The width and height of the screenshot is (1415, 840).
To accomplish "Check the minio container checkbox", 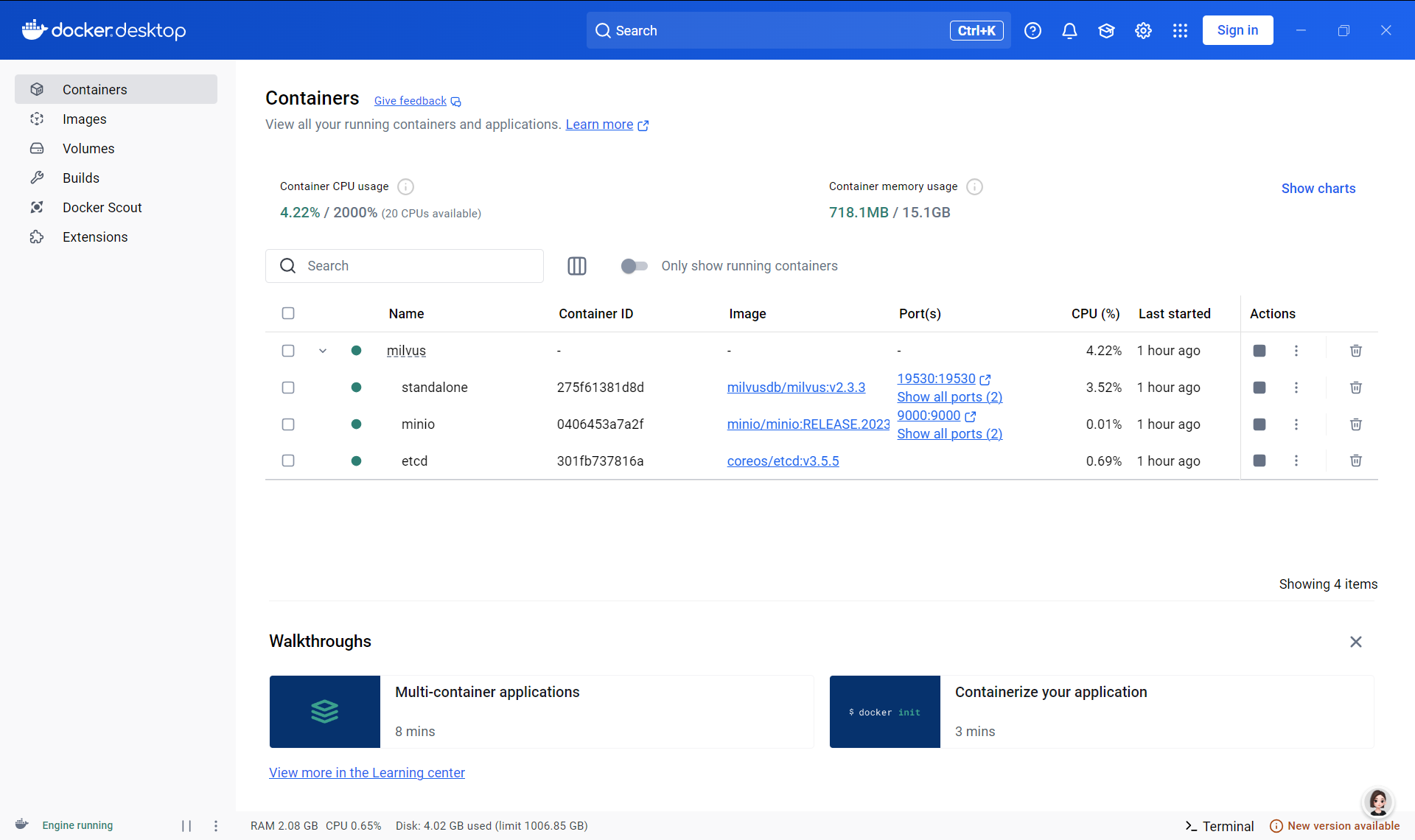I will (x=288, y=424).
